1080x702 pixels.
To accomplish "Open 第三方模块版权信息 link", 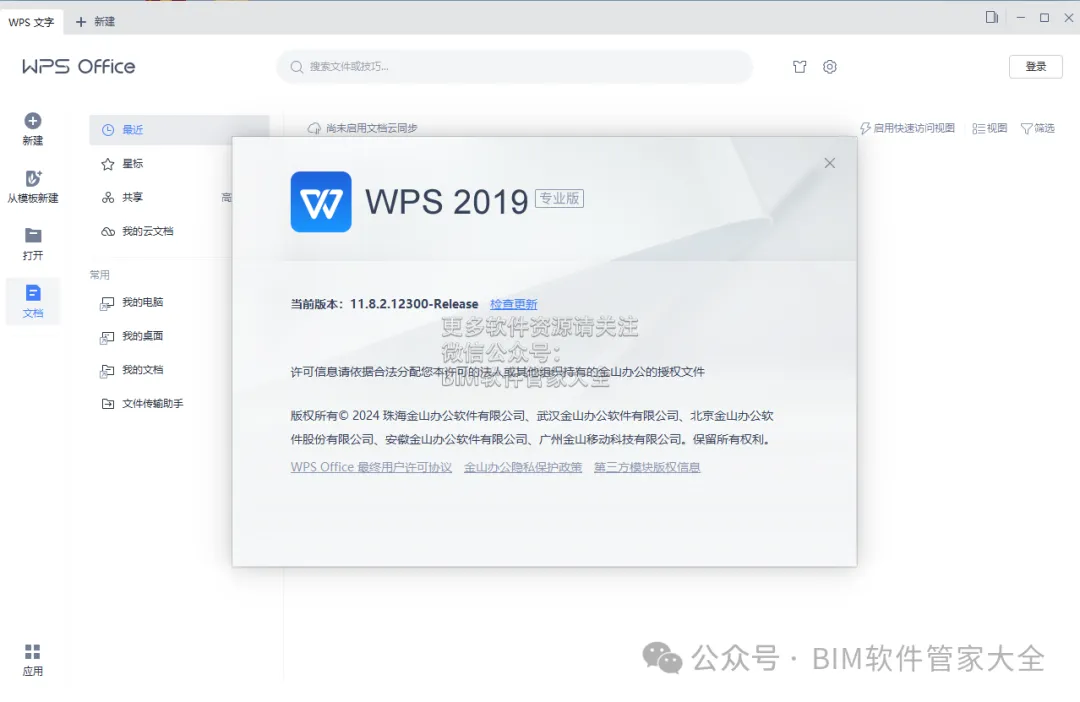I will [x=647, y=467].
